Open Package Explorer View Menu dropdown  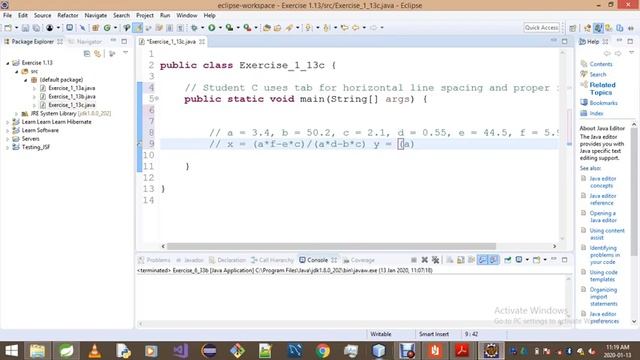tap(125, 53)
